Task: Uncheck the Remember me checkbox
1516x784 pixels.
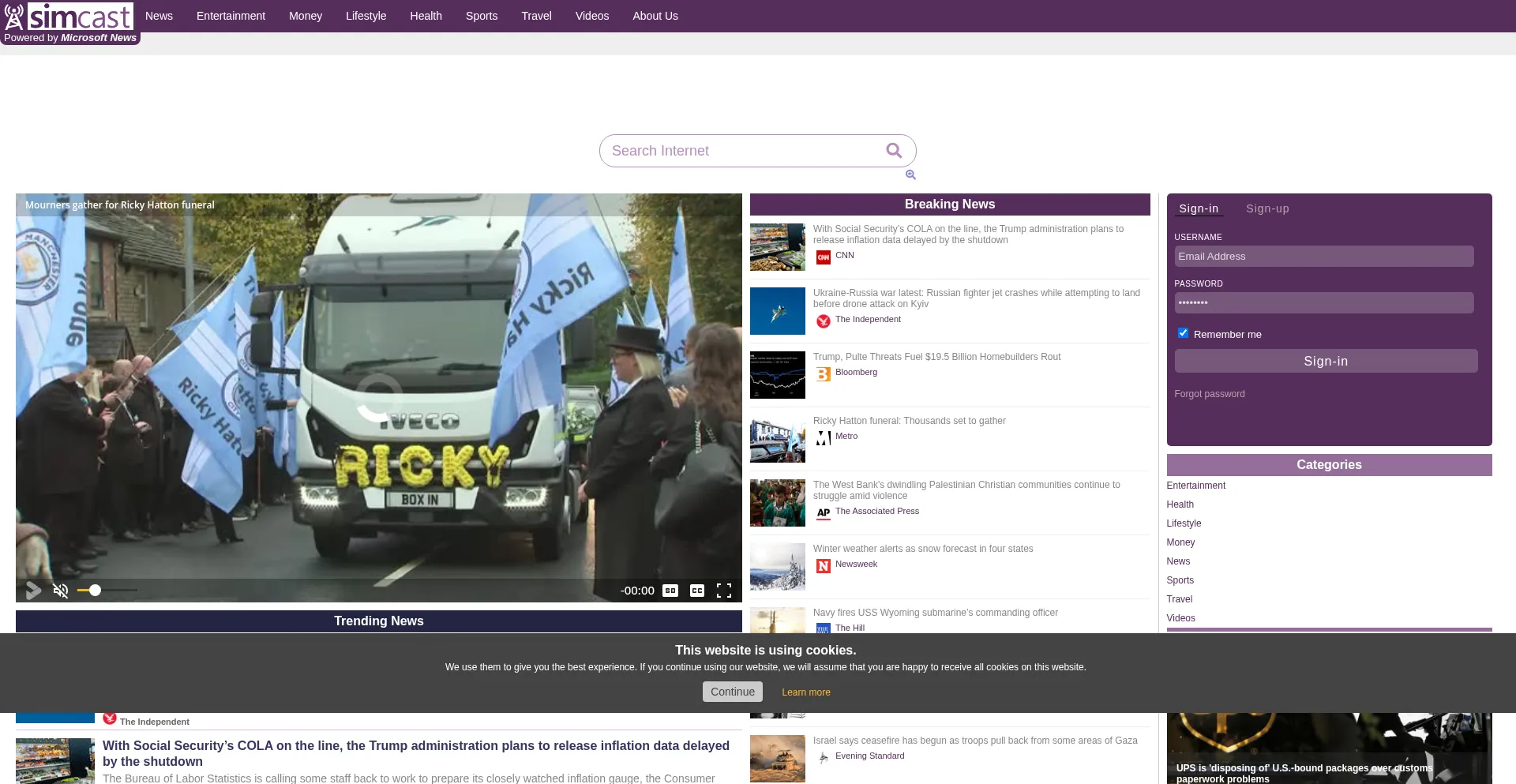Action: [1183, 333]
